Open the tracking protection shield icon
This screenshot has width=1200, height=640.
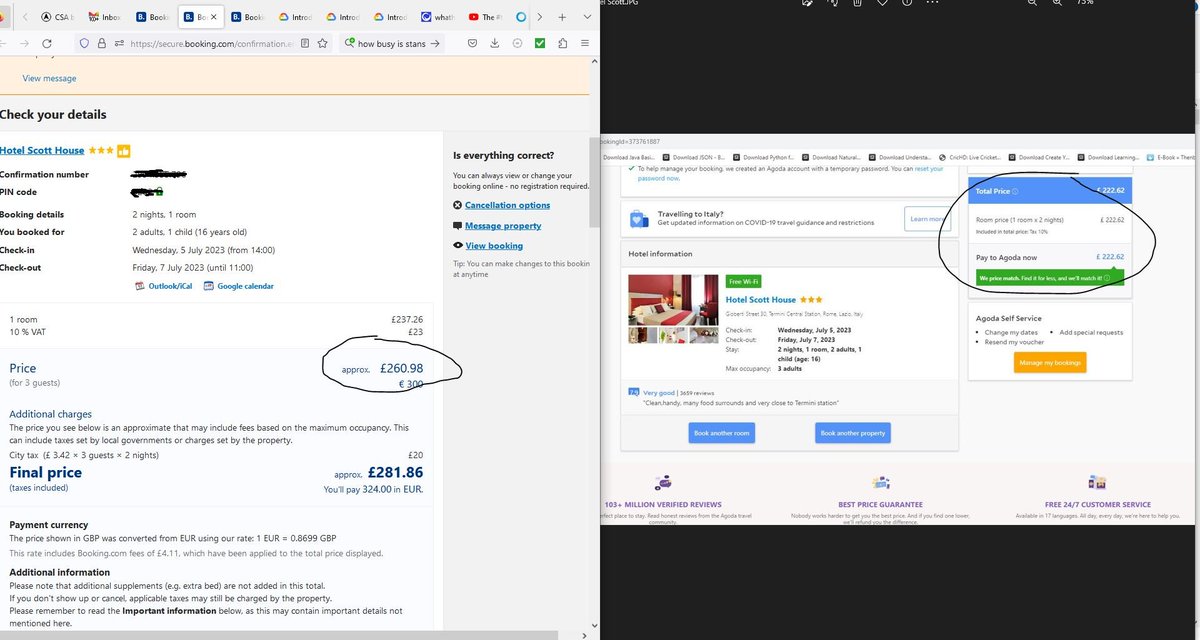click(84, 44)
